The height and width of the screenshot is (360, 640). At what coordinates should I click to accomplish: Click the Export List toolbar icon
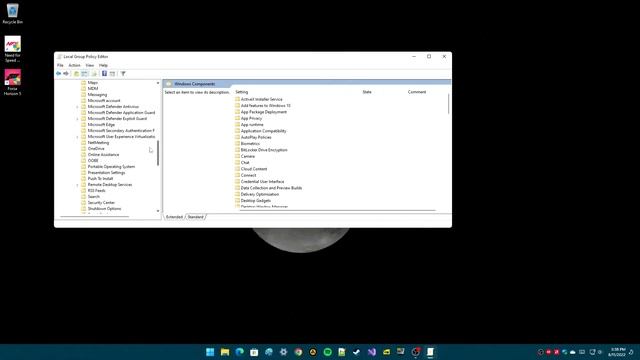[x=94, y=74]
